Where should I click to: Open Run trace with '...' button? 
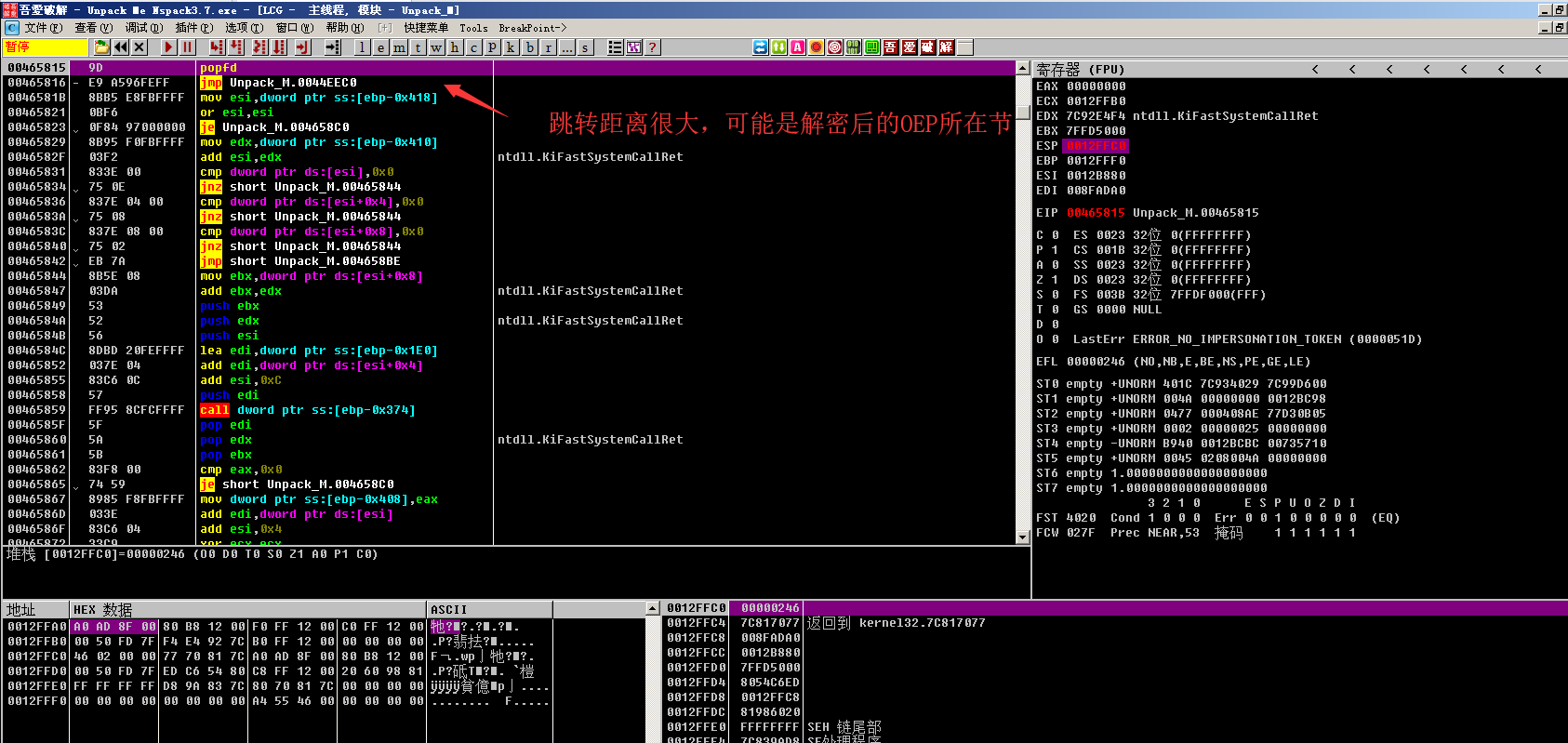[x=567, y=46]
